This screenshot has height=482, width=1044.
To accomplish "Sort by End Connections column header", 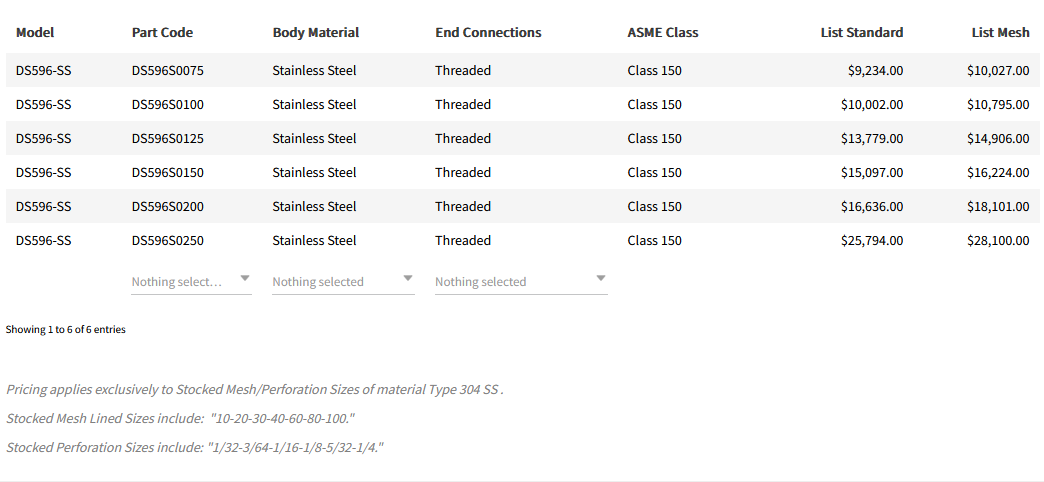I will click(x=488, y=32).
